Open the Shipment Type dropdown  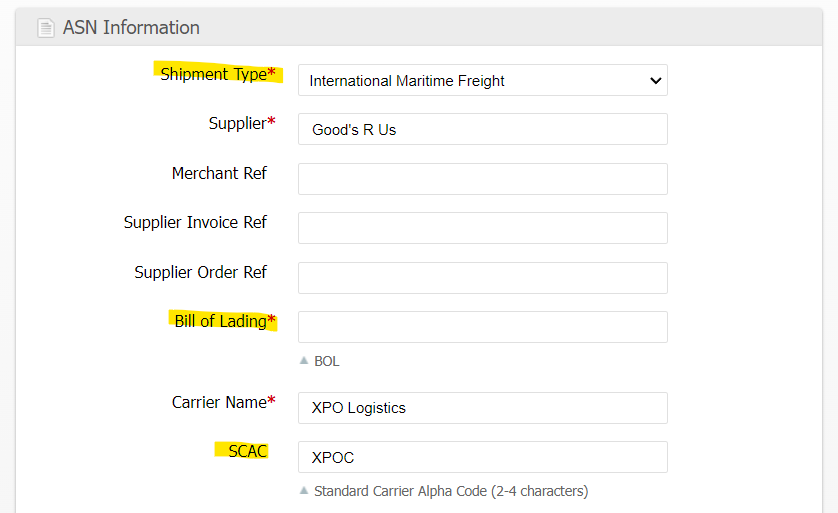click(x=482, y=81)
